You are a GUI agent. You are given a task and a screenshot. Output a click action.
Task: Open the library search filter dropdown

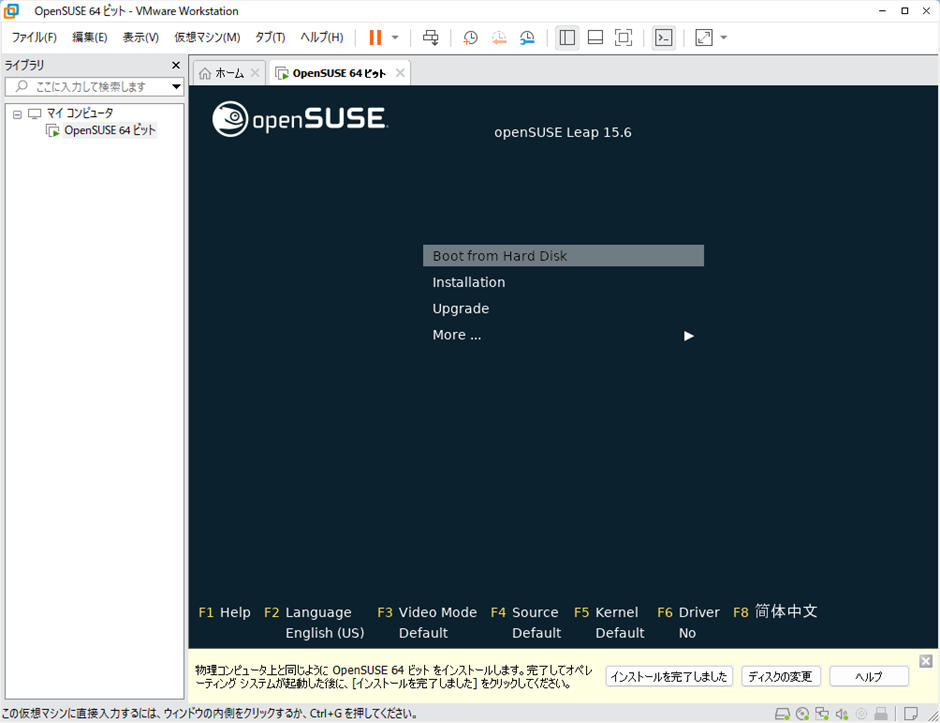[x=176, y=87]
